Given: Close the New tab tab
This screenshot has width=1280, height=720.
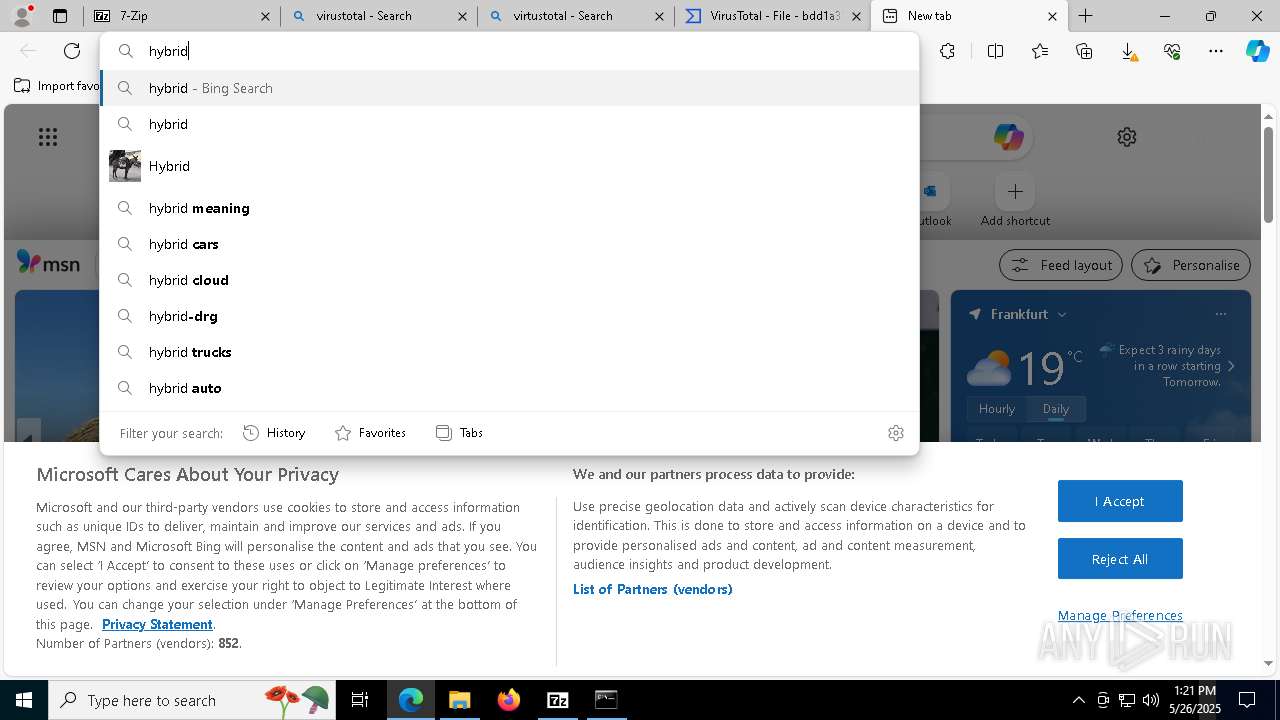Looking at the screenshot, I should pos(1053,16).
